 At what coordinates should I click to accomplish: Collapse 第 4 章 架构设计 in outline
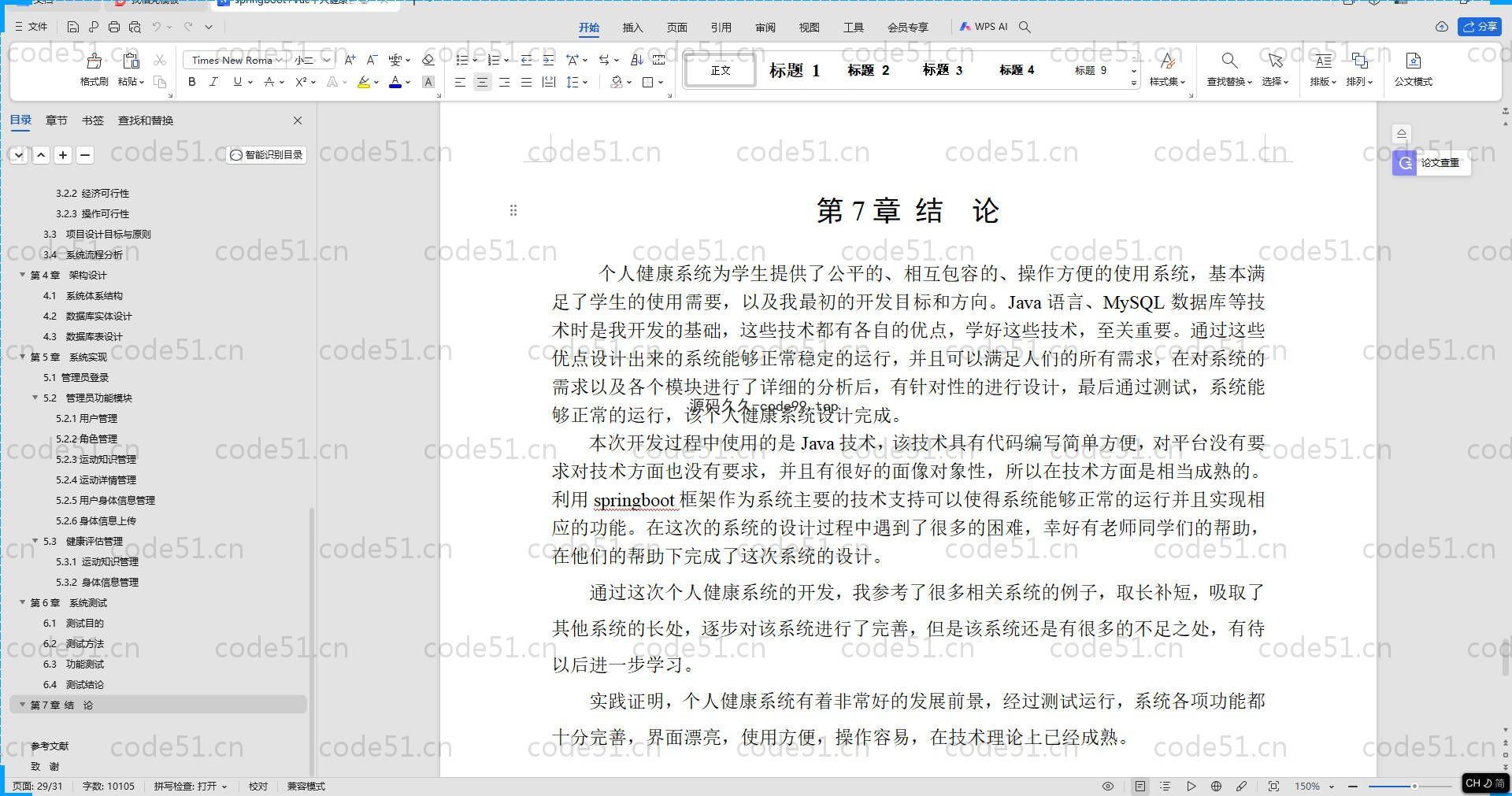tap(23, 275)
